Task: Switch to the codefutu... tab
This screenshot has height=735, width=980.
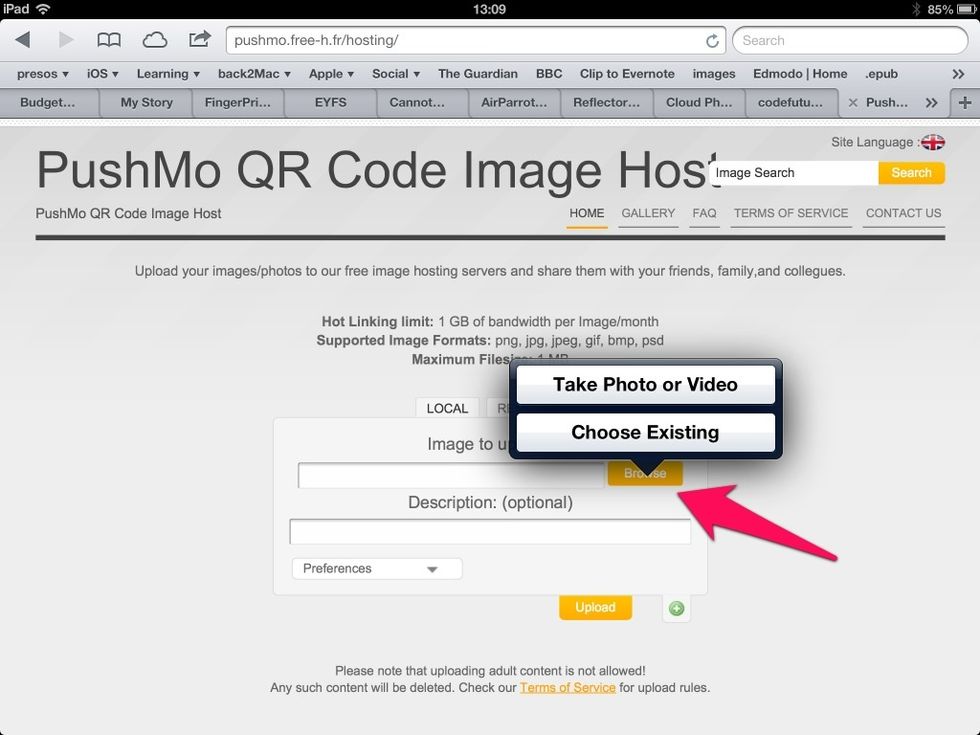Action: coord(790,102)
